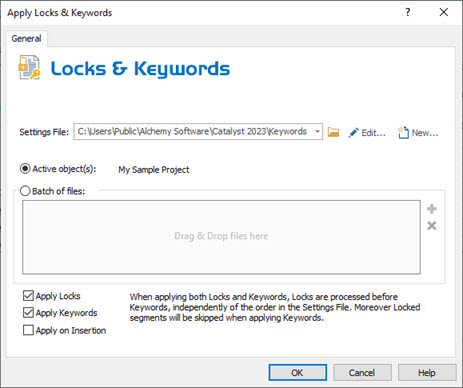
Task: Uncheck the Apply Locks checkbox
Action: coord(28,296)
